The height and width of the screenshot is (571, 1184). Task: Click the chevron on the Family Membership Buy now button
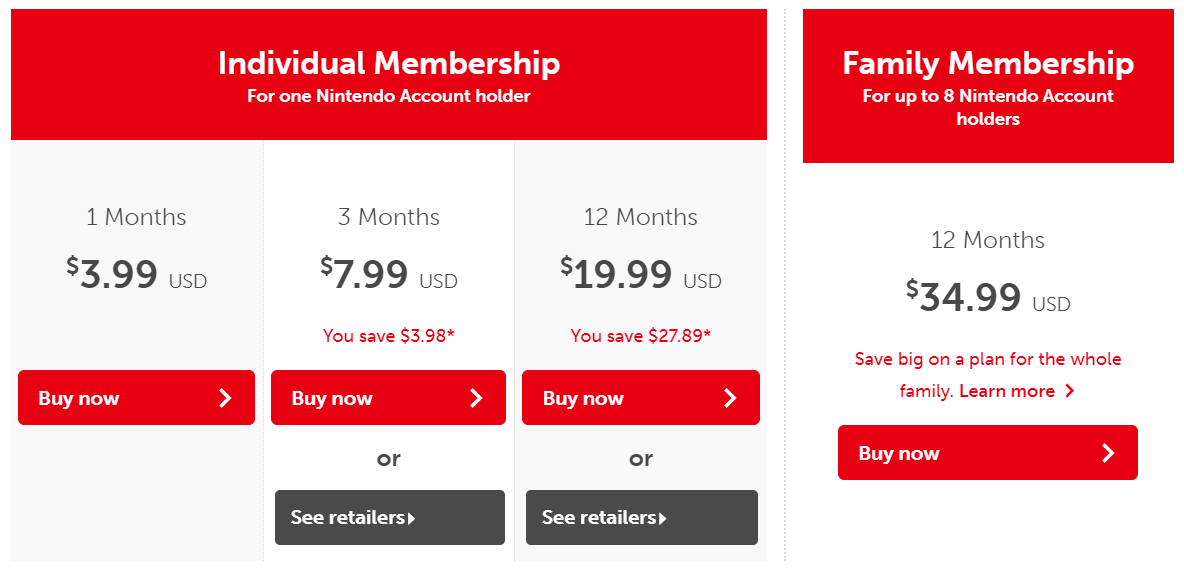(1107, 453)
